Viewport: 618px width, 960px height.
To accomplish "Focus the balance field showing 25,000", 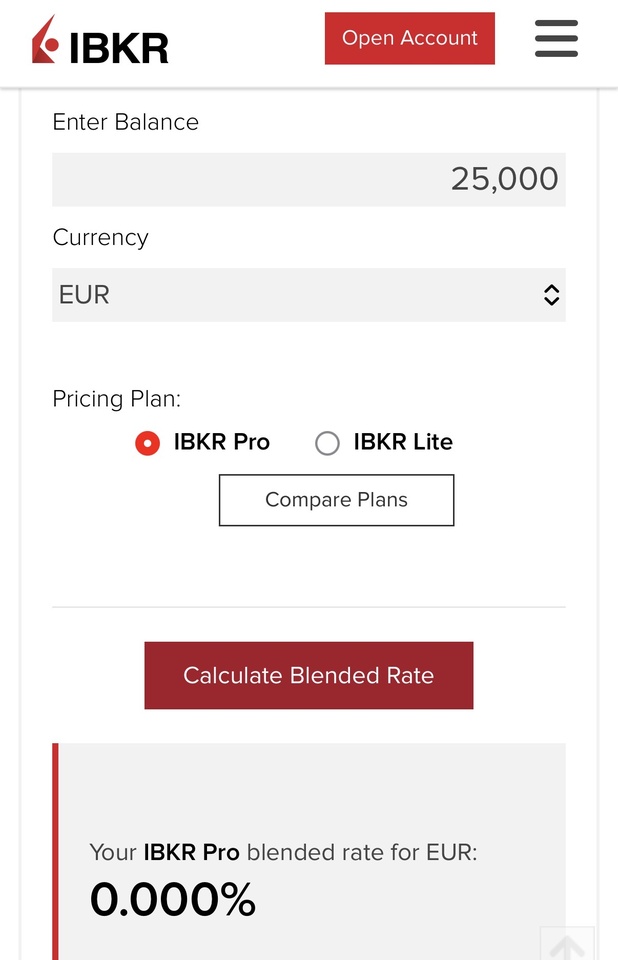I will click(308, 180).
